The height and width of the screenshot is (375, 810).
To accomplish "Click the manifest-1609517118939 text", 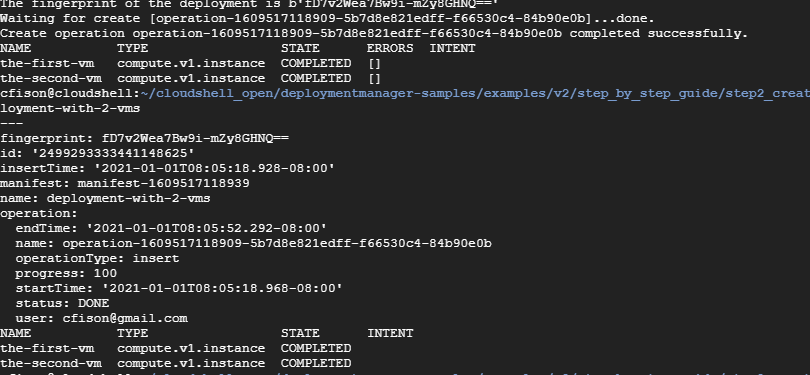I will [163, 183].
